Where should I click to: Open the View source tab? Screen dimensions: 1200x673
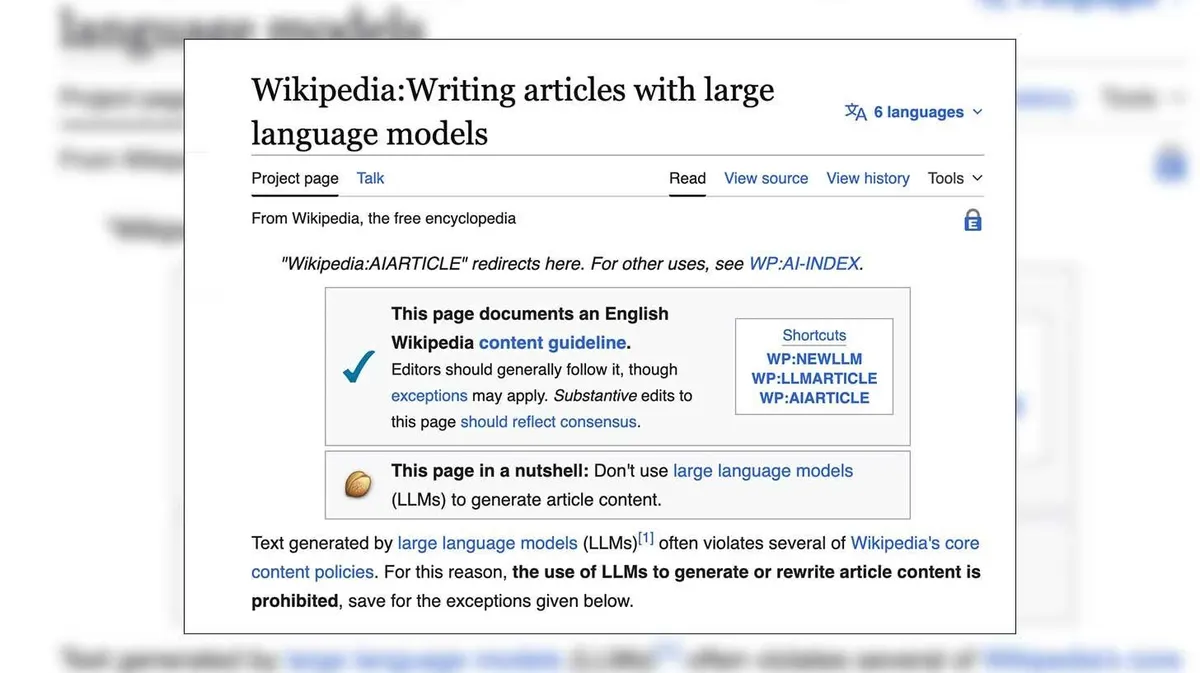766,178
